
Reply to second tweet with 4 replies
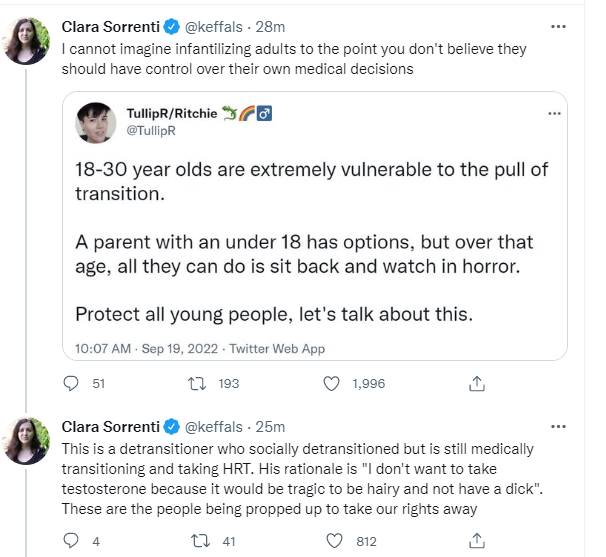pos(71,541)
